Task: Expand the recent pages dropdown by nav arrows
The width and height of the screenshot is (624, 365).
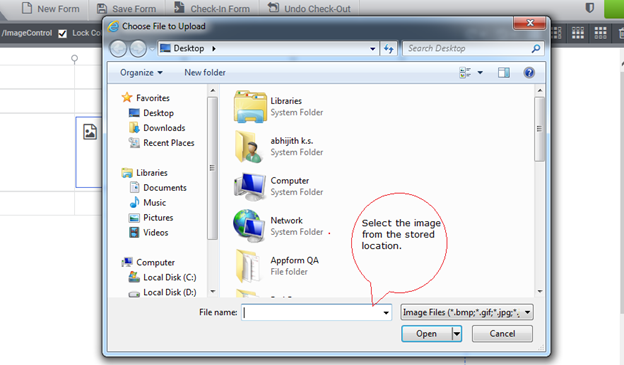Action: click(152, 49)
